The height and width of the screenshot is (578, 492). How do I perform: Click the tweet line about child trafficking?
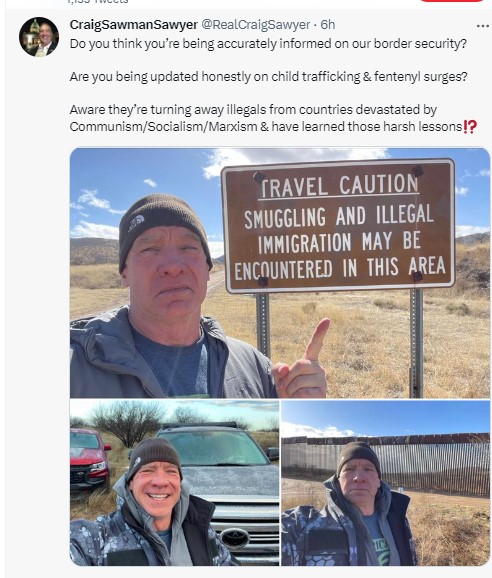(268, 77)
